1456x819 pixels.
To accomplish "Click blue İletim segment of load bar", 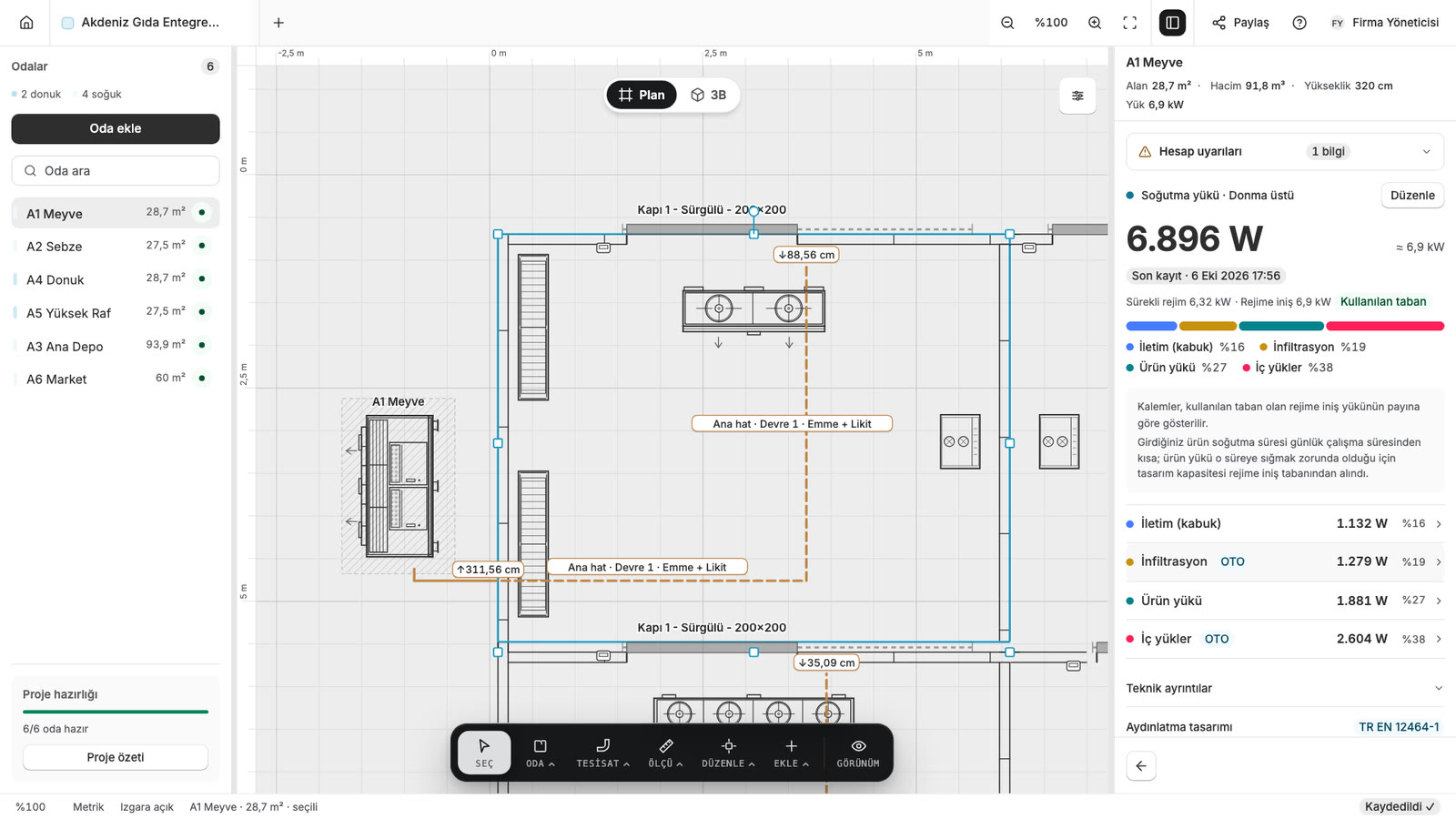I will click(x=1151, y=326).
